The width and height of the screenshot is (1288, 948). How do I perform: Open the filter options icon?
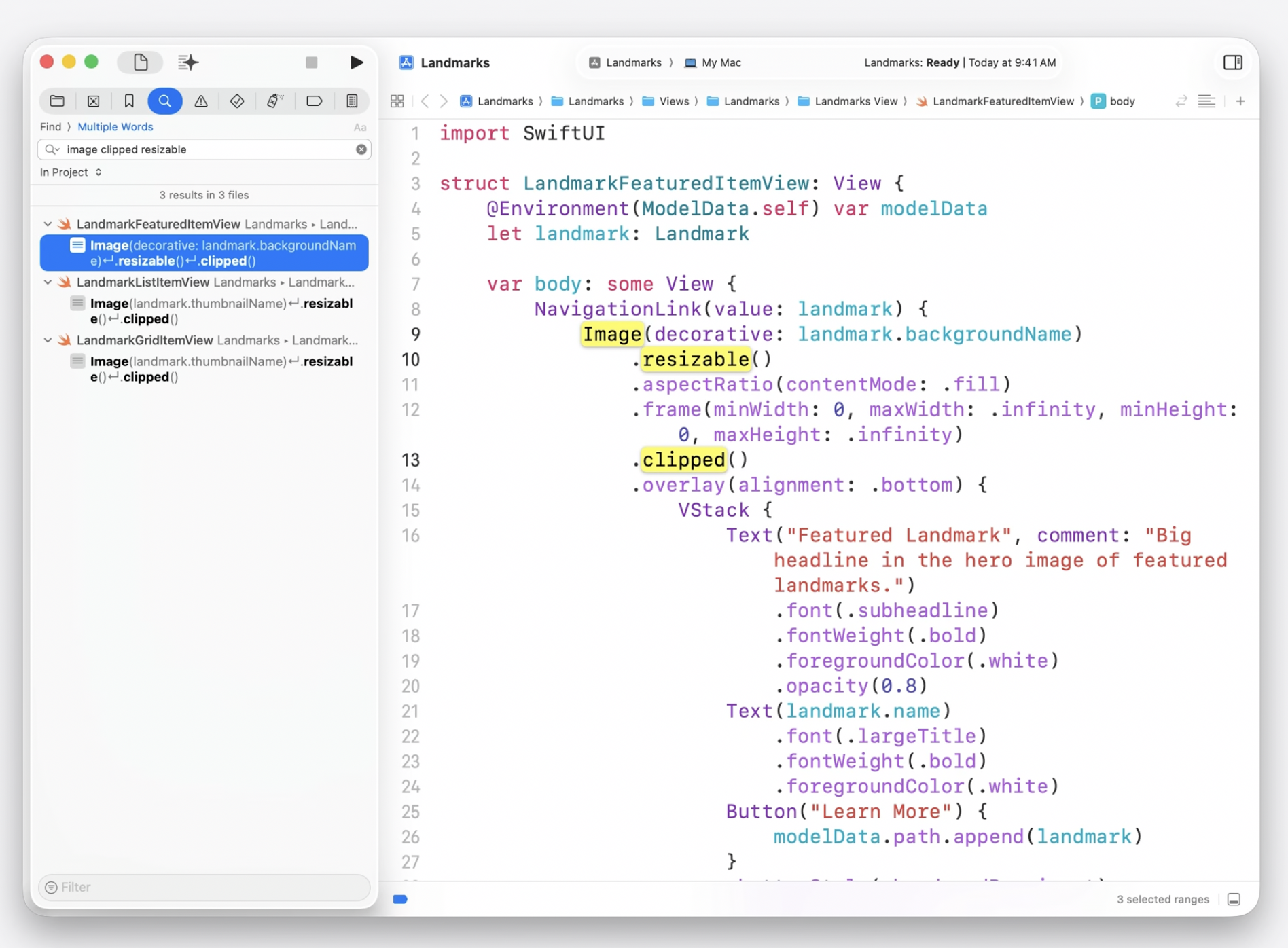(x=51, y=888)
